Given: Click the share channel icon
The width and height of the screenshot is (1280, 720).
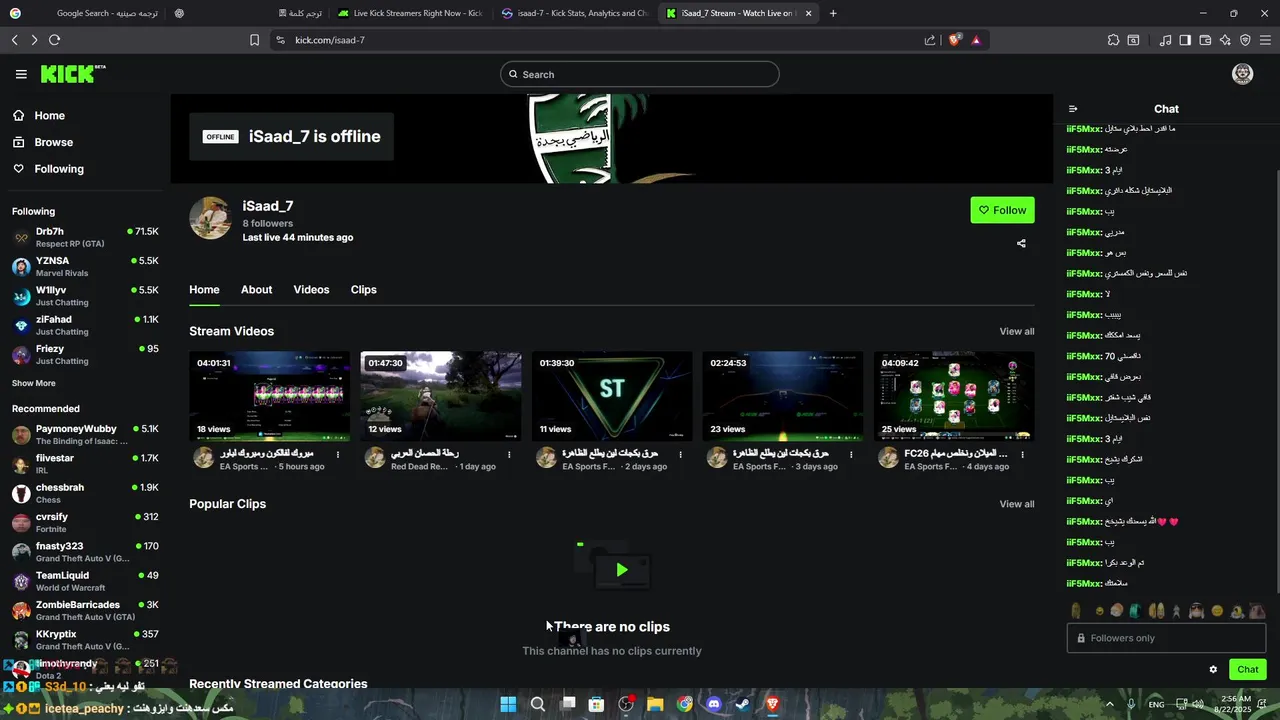Looking at the screenshot, I should [x=1021, y=243].
